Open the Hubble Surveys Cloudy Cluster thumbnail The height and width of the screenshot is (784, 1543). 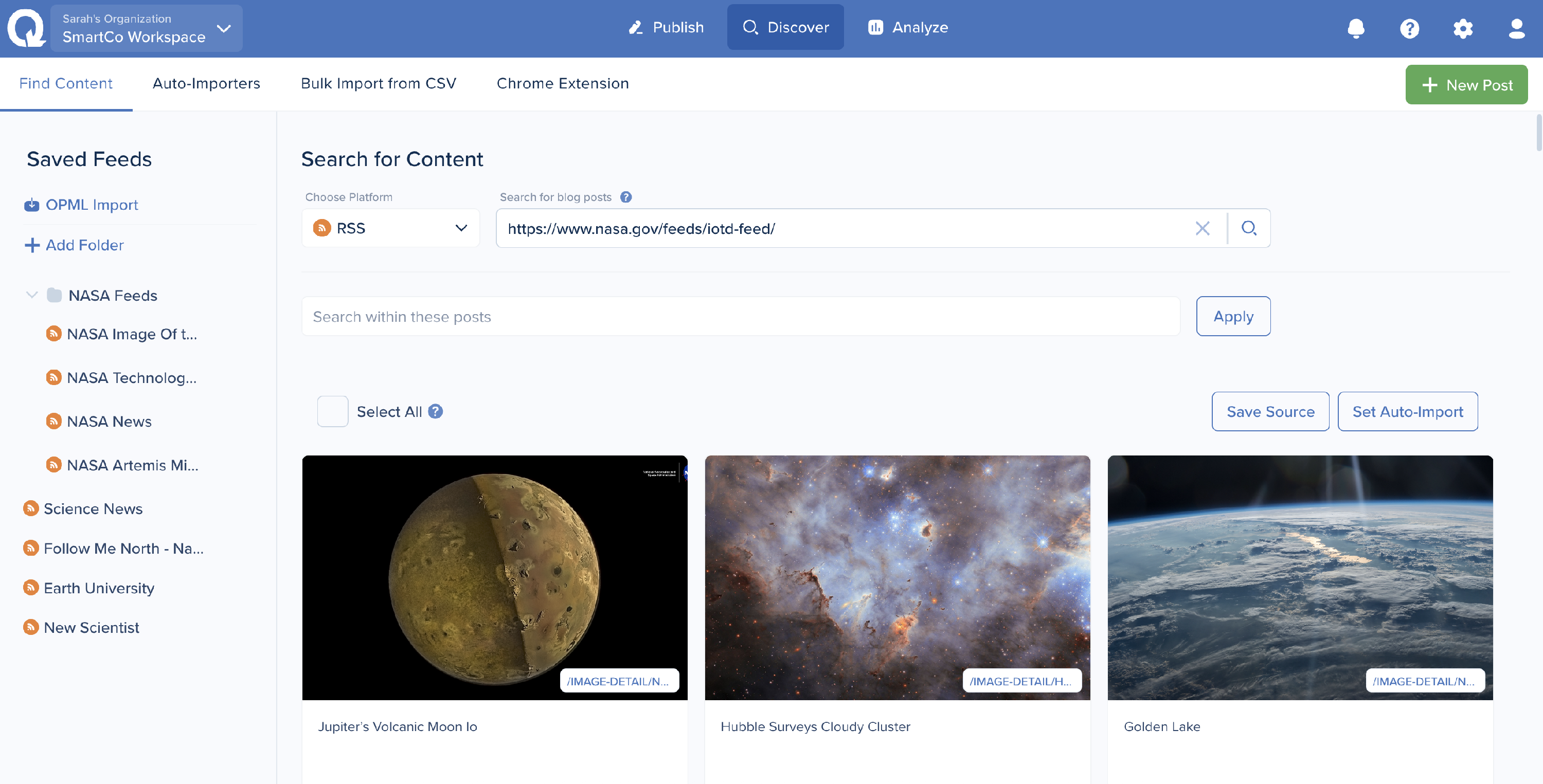point(896,577)
